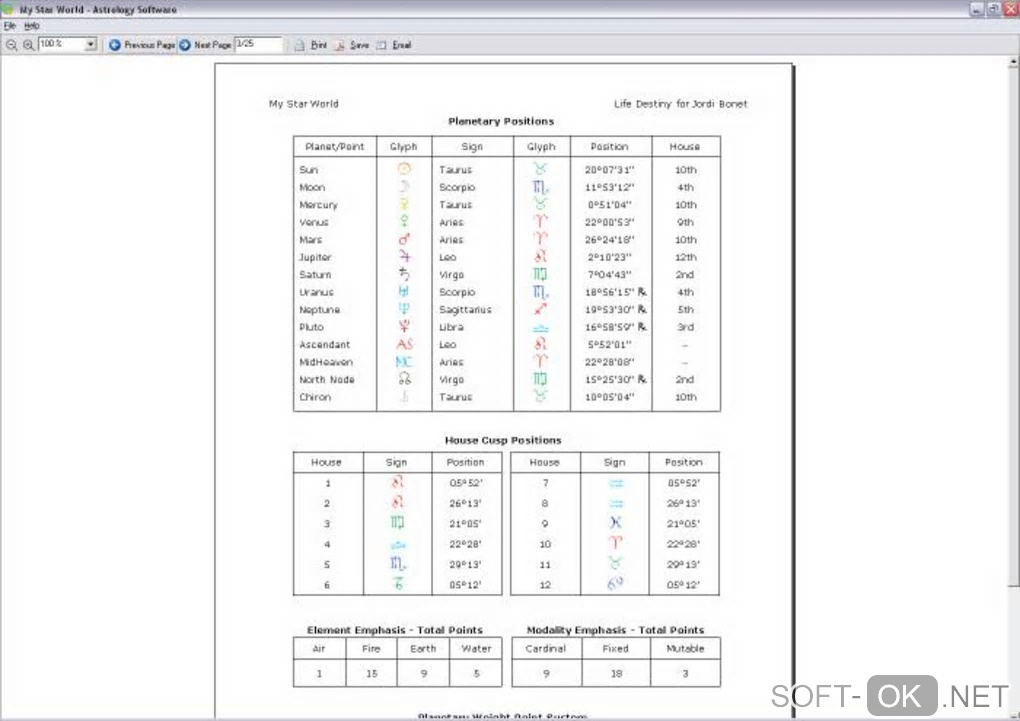This screenshot has height=721, width=1020.
Task: Click the zoom in magnifier icon
Action: [x=28, y=45]
